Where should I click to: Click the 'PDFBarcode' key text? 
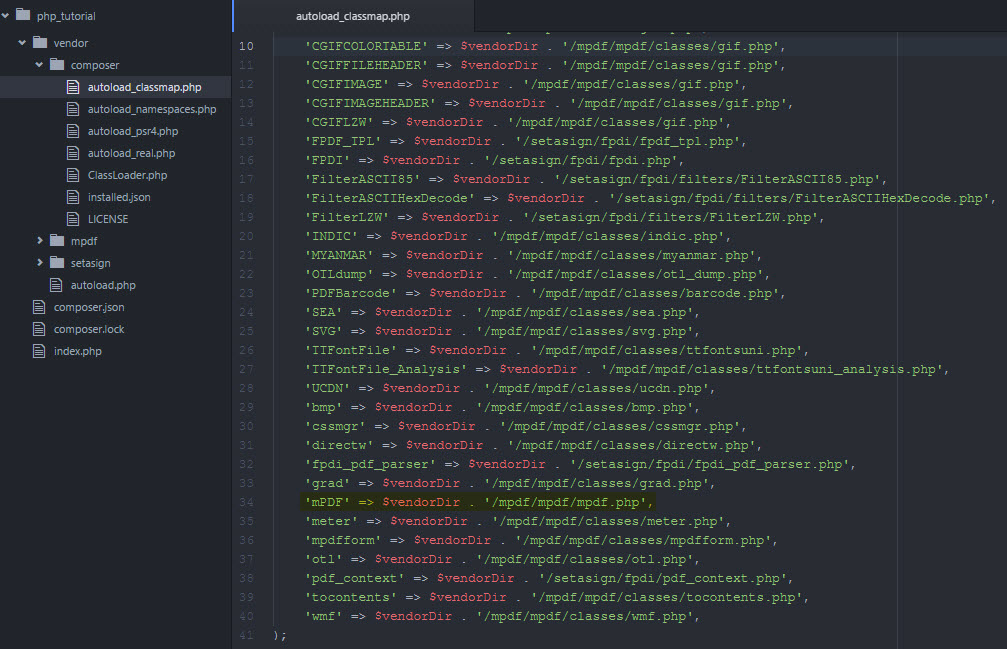(351, 293)
